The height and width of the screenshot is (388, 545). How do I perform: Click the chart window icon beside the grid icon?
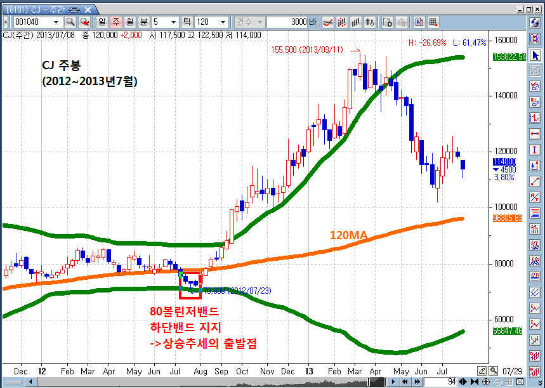[419, 22]
